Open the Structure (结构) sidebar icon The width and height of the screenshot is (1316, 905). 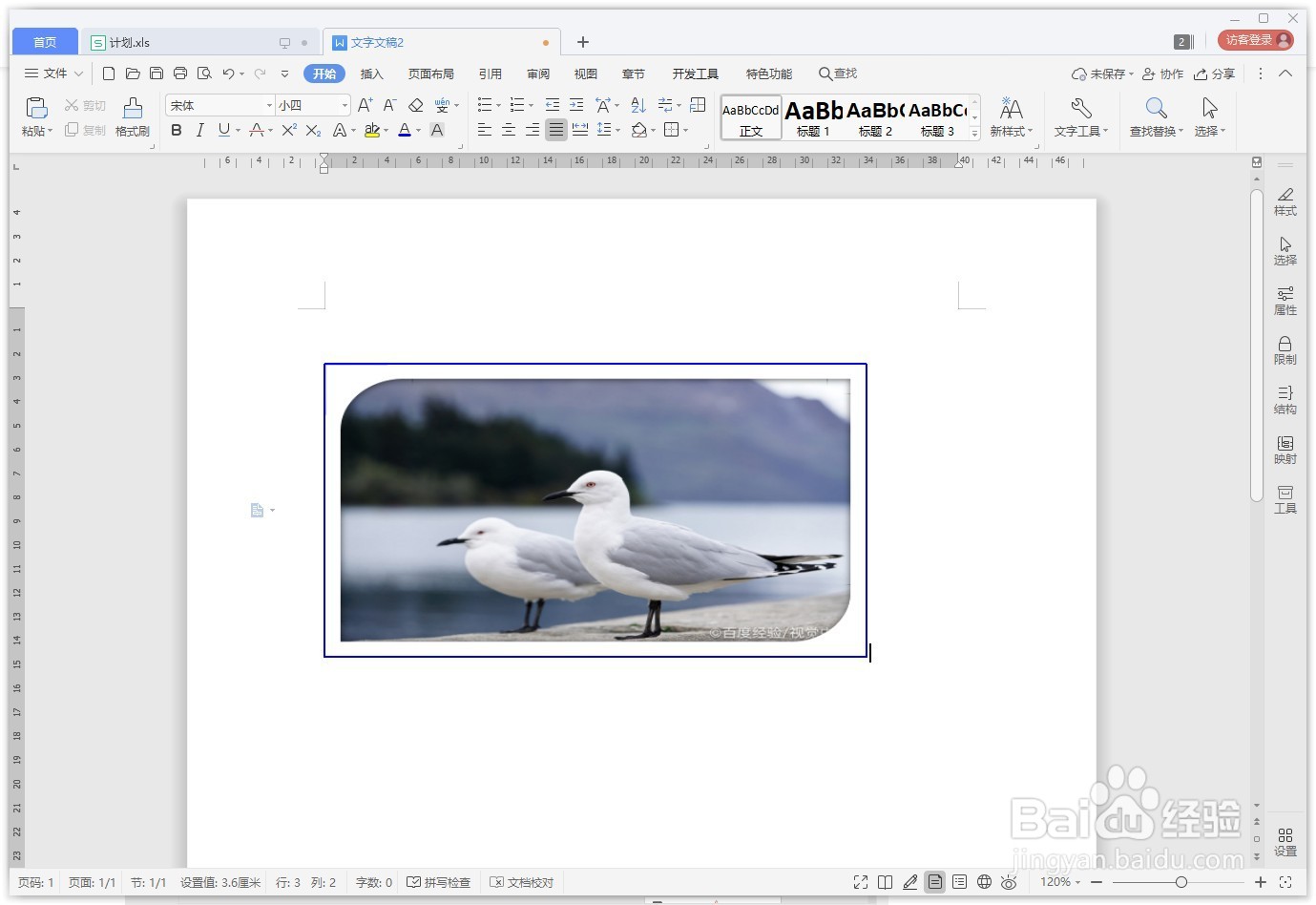click(1285, 400)
